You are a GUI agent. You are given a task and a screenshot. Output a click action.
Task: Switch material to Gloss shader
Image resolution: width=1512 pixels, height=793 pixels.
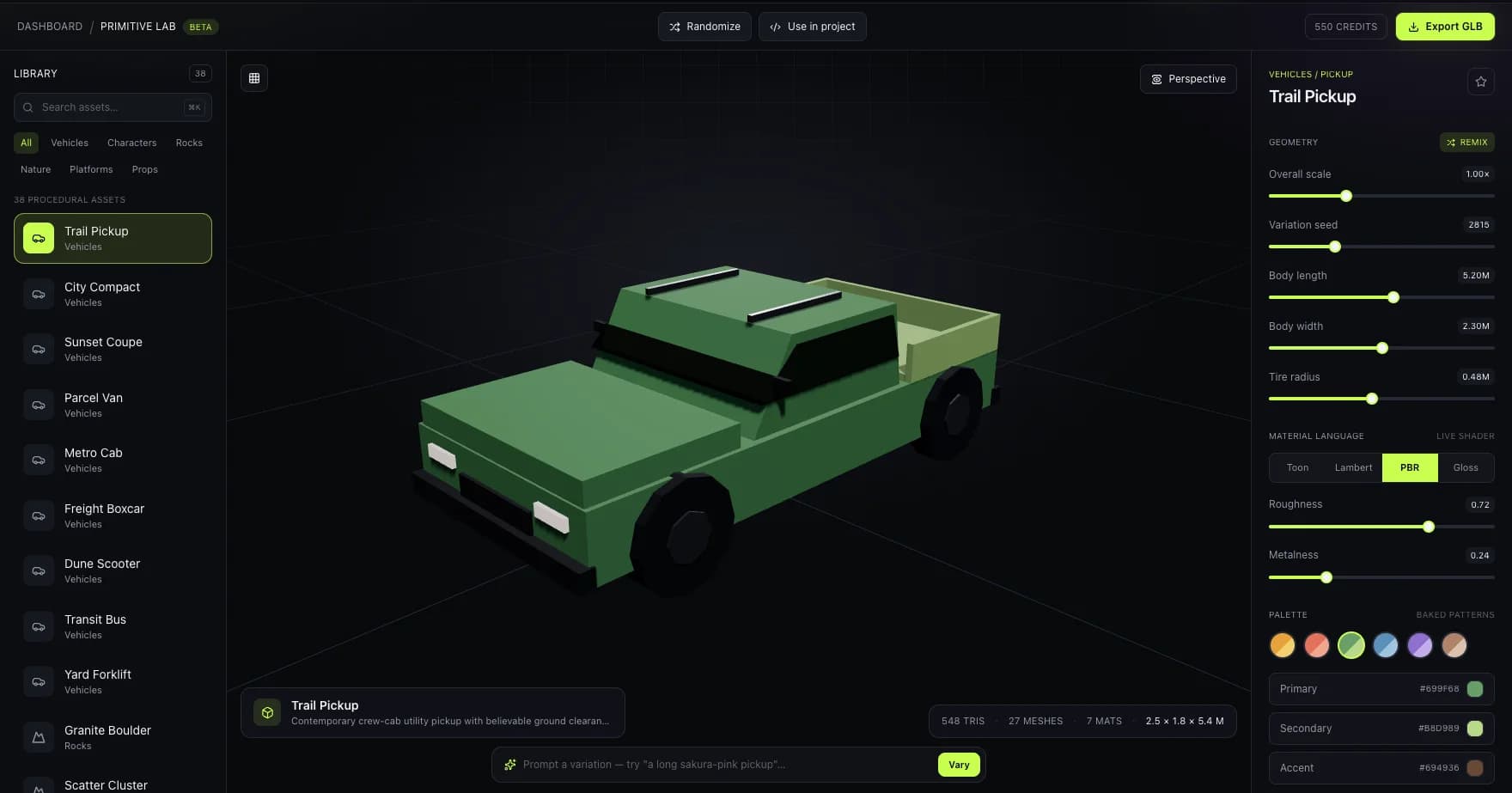tap(1466, 467)
